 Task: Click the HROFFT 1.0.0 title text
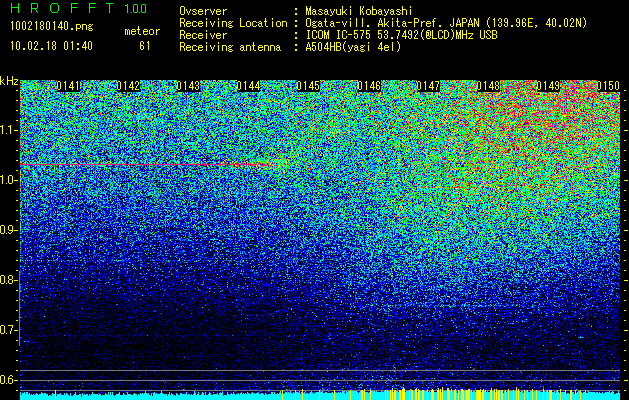(x=79, y=8)
